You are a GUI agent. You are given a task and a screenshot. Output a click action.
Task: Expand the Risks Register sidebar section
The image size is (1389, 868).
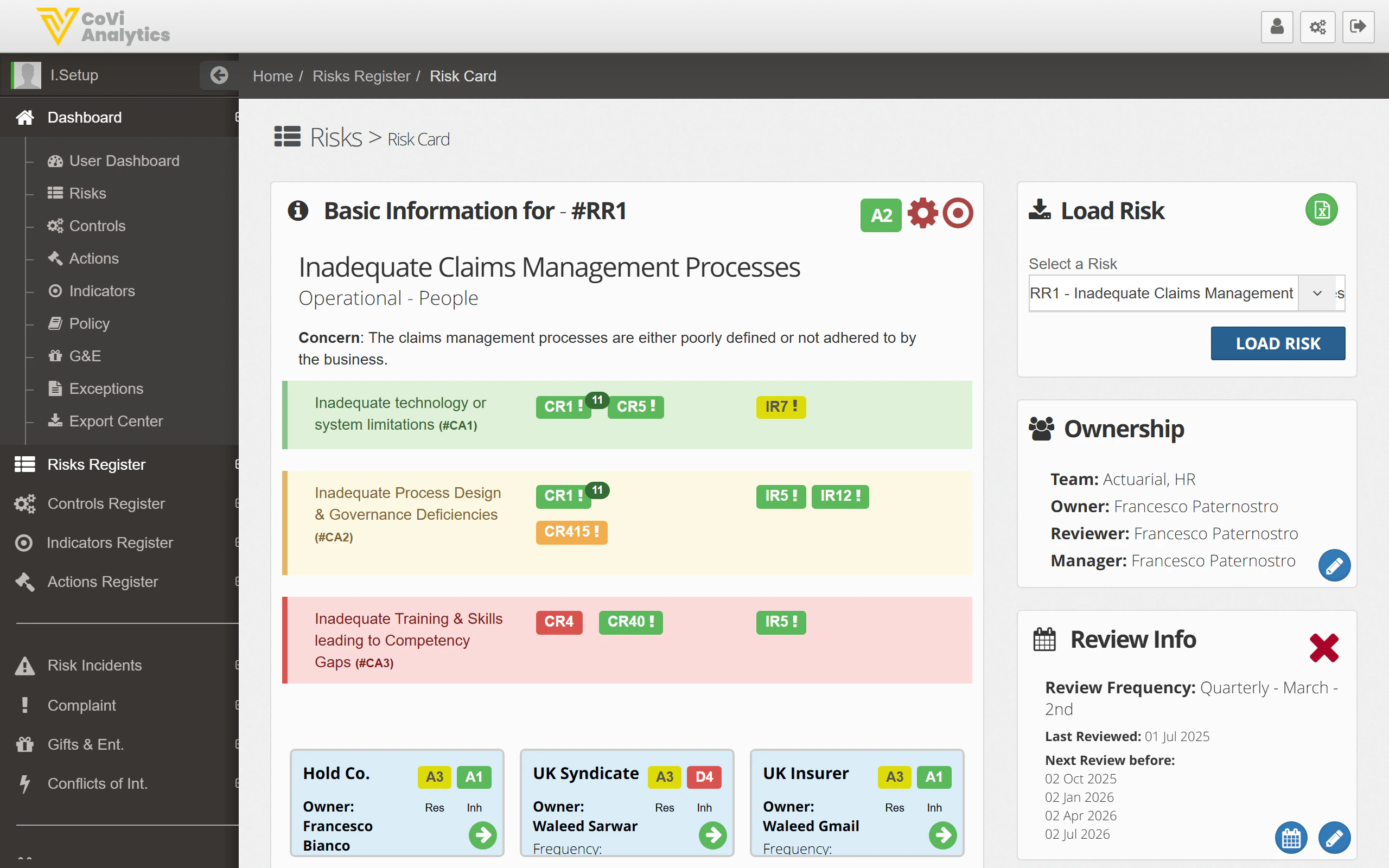point(97,464)
